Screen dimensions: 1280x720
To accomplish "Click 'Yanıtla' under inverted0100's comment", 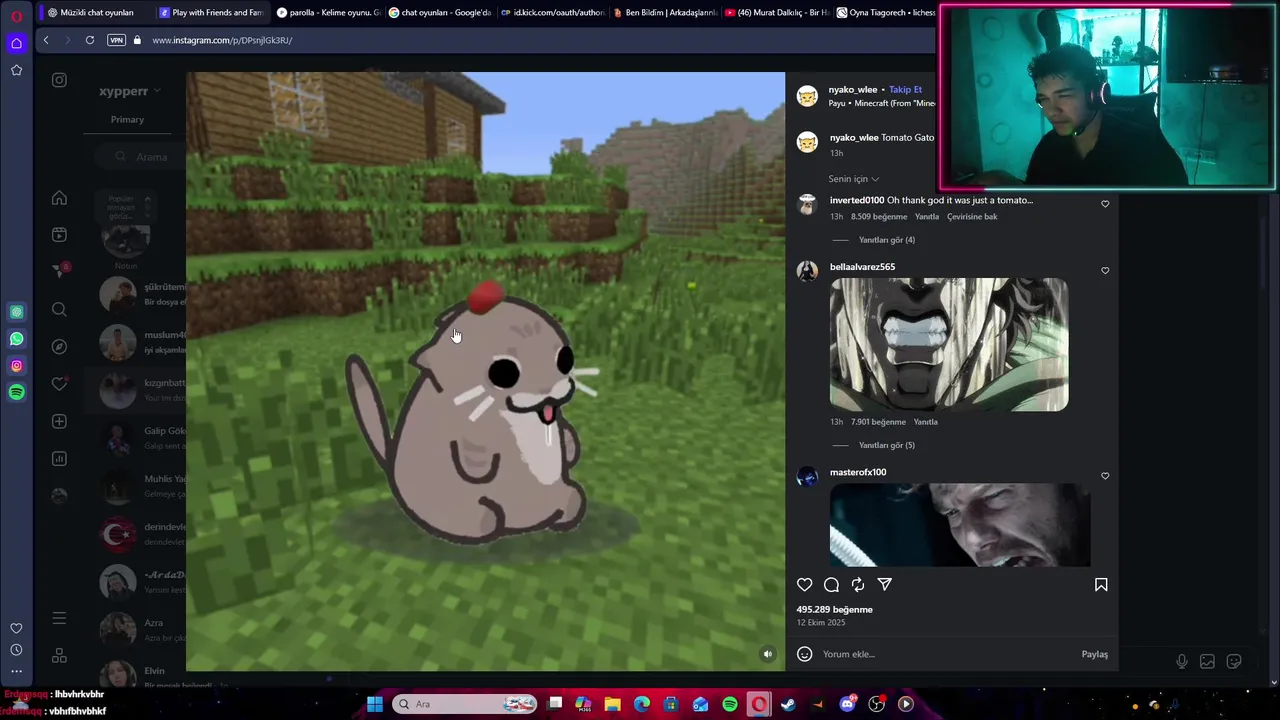I will pos(927,217).
